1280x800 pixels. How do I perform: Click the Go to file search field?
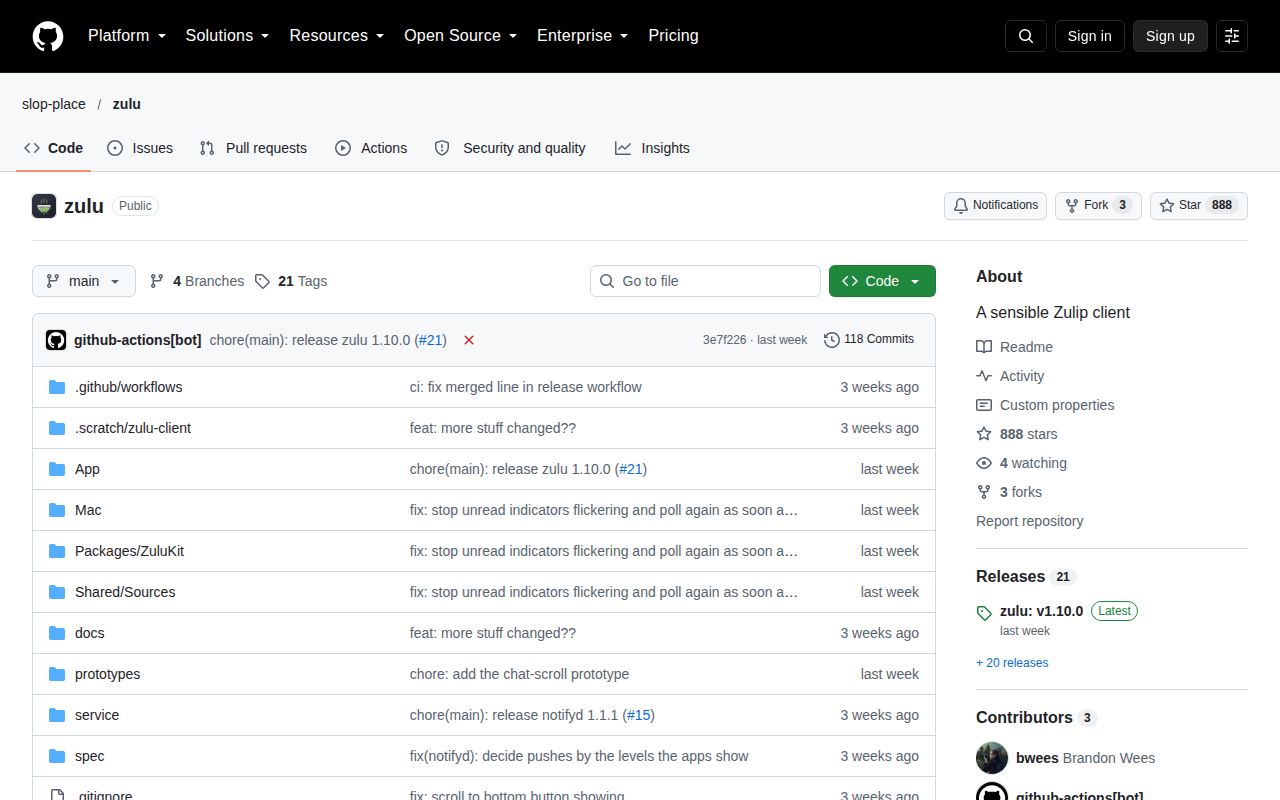point(705,281)
